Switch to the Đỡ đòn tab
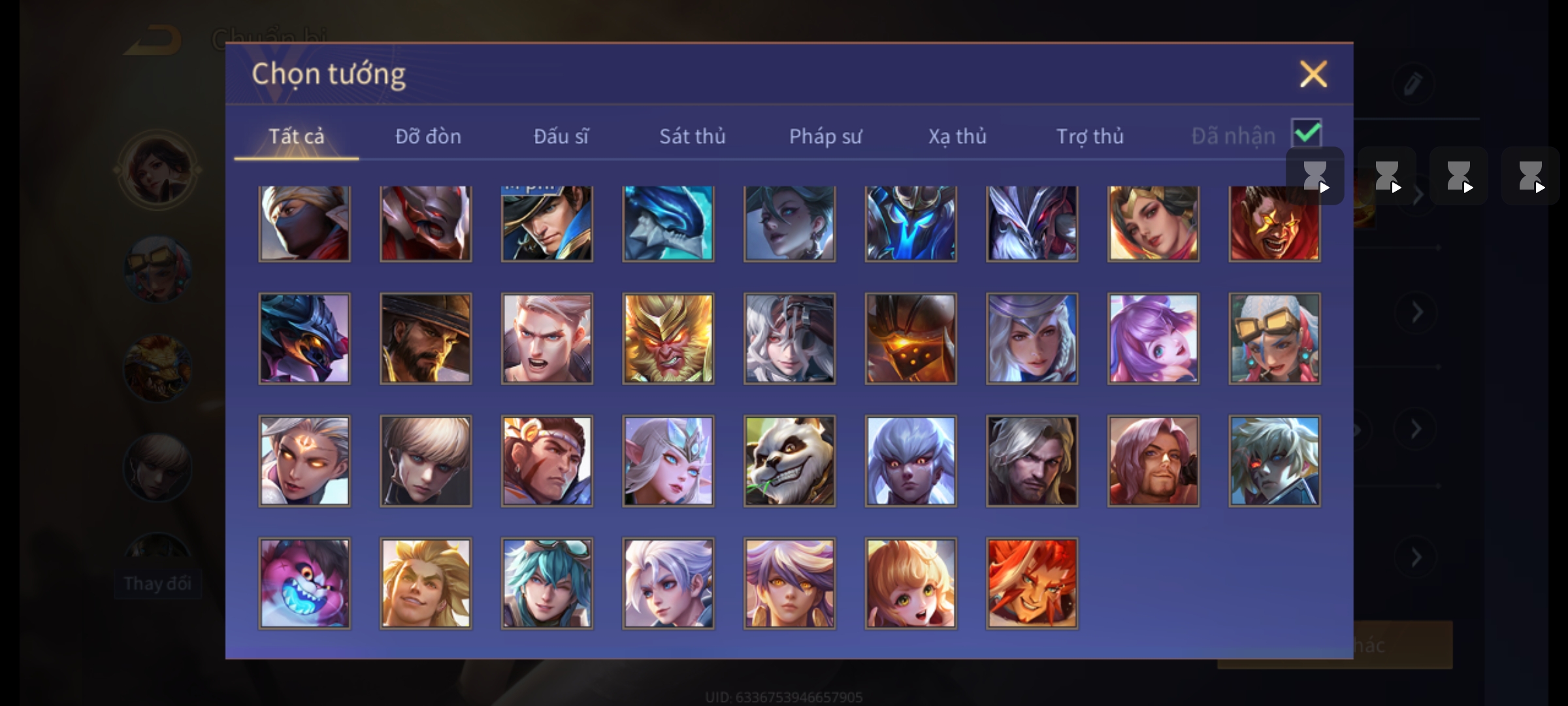This screenshot has width=1568, height=706. tap(428, 136)
